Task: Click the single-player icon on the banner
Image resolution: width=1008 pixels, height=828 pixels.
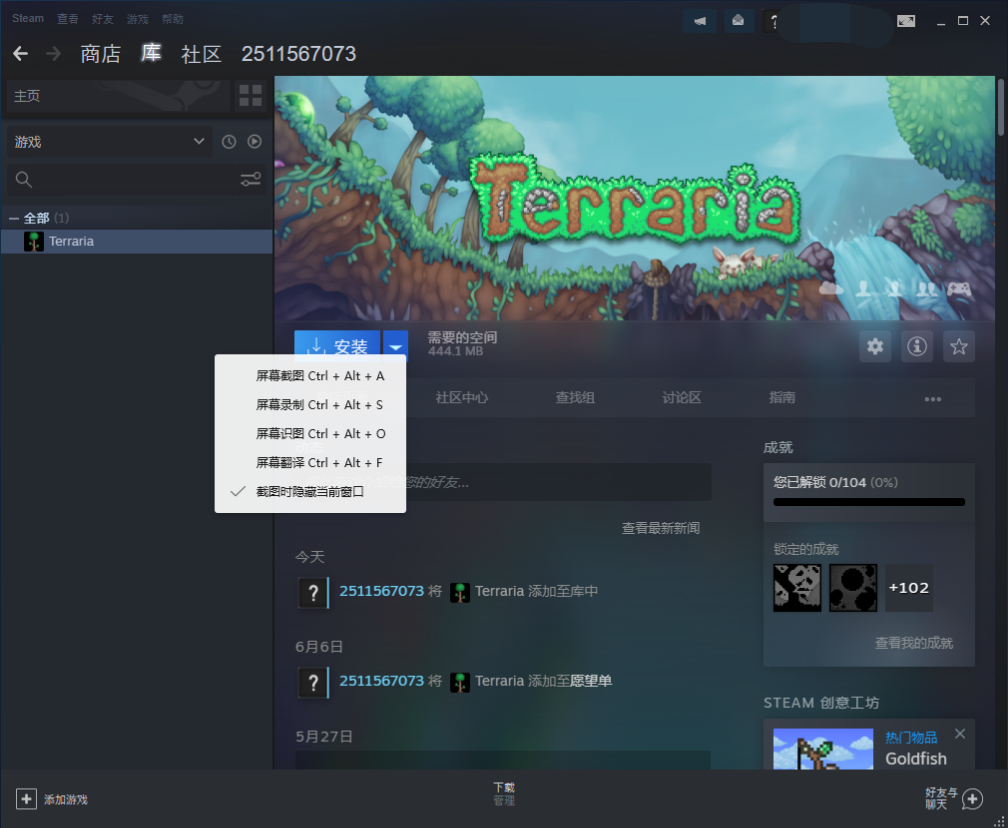Action: tap(863, 289)
